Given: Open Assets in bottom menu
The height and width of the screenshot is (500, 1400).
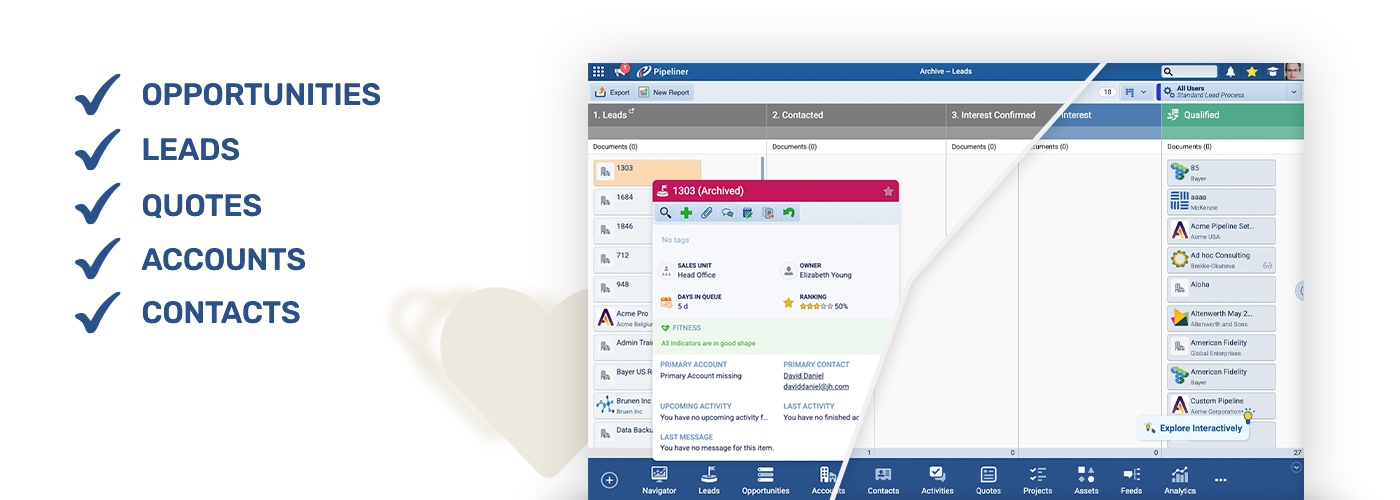Looking at the screenshot, I should coord(1086,480).
